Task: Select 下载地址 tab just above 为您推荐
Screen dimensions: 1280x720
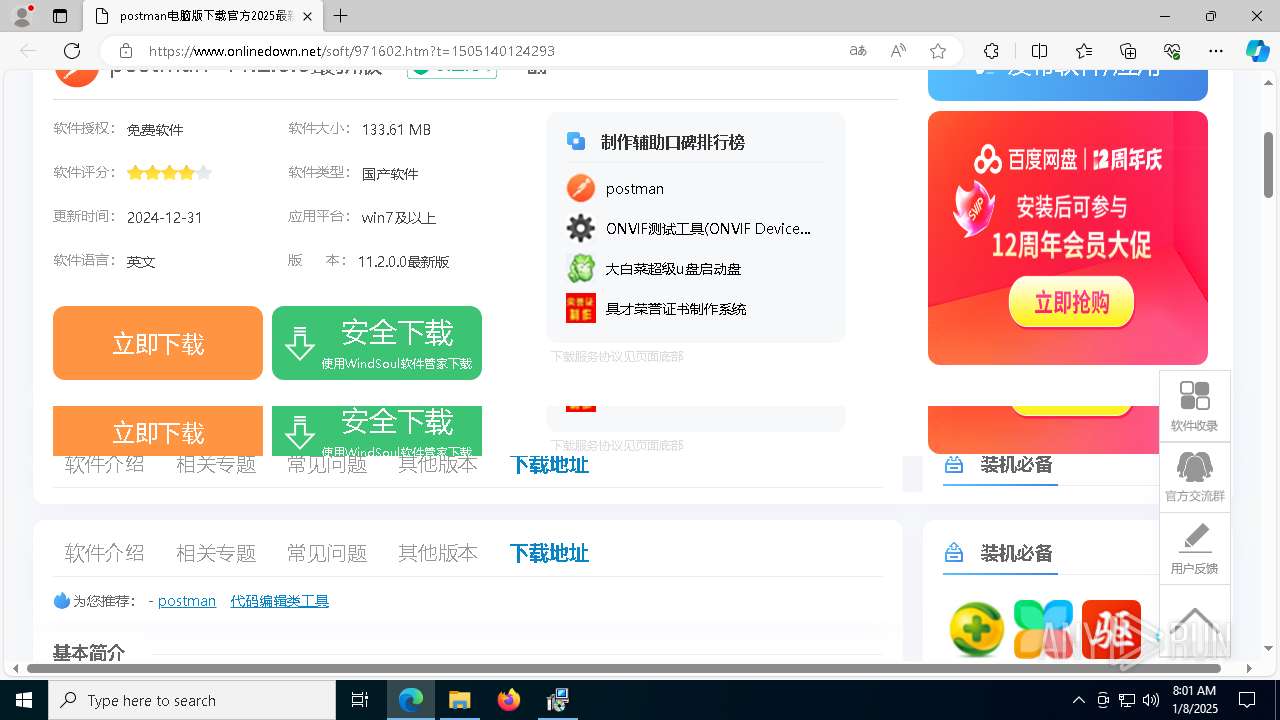Action: 549,553
